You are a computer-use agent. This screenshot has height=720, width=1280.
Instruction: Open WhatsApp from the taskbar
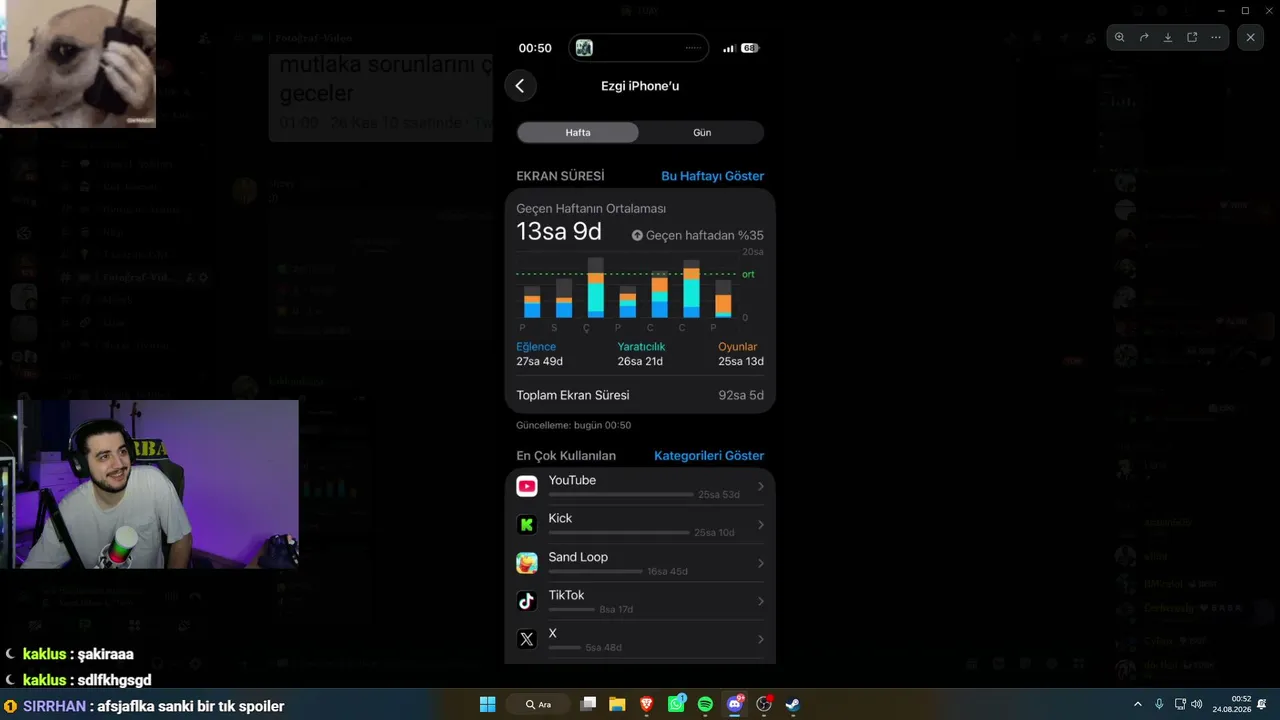(x=676, y=704)
